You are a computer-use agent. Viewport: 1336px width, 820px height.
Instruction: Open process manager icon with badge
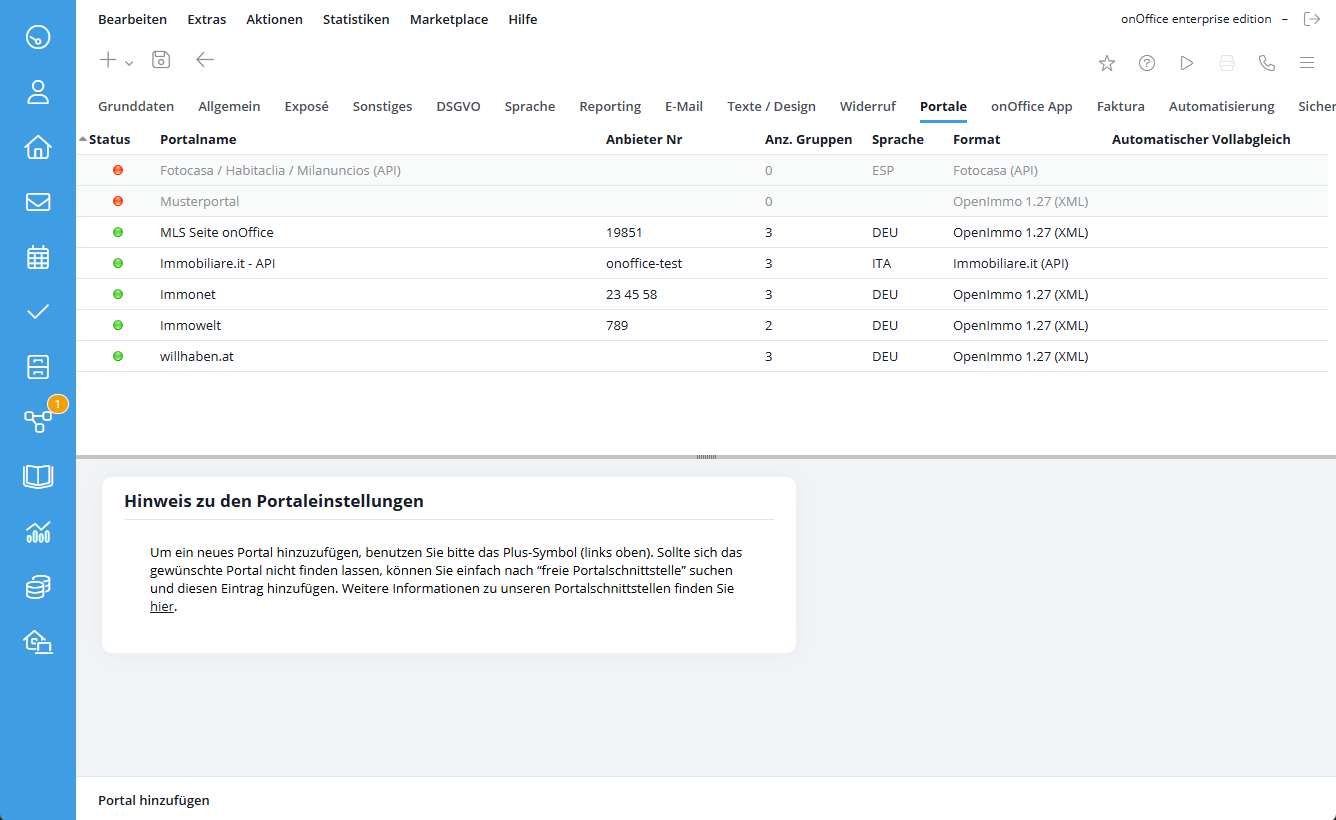38,421
